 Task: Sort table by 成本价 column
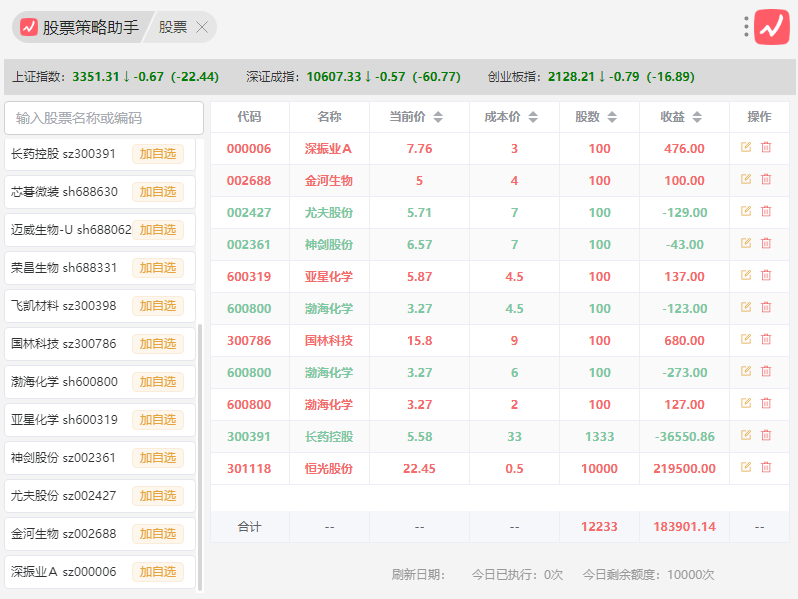point(533,117)
